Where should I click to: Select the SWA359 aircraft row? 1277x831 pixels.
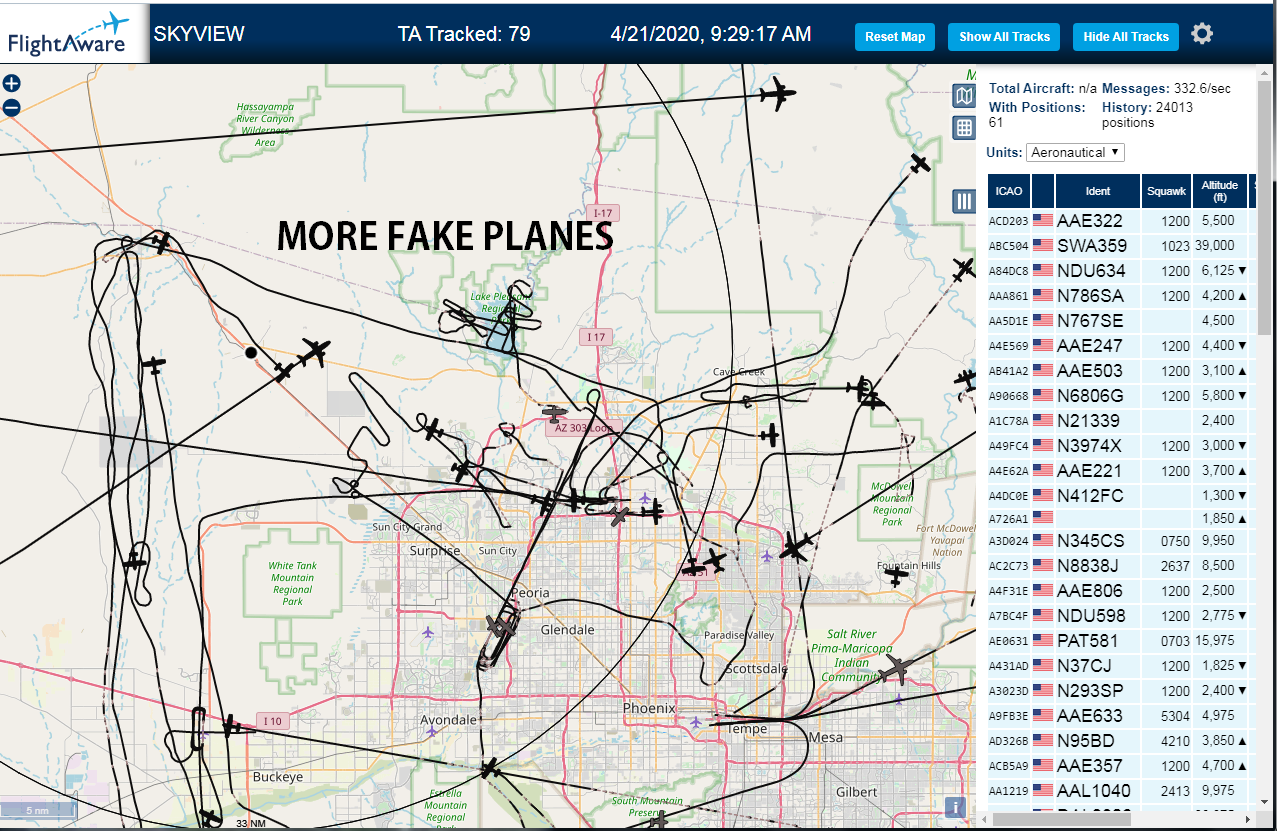coord(1121,246)
